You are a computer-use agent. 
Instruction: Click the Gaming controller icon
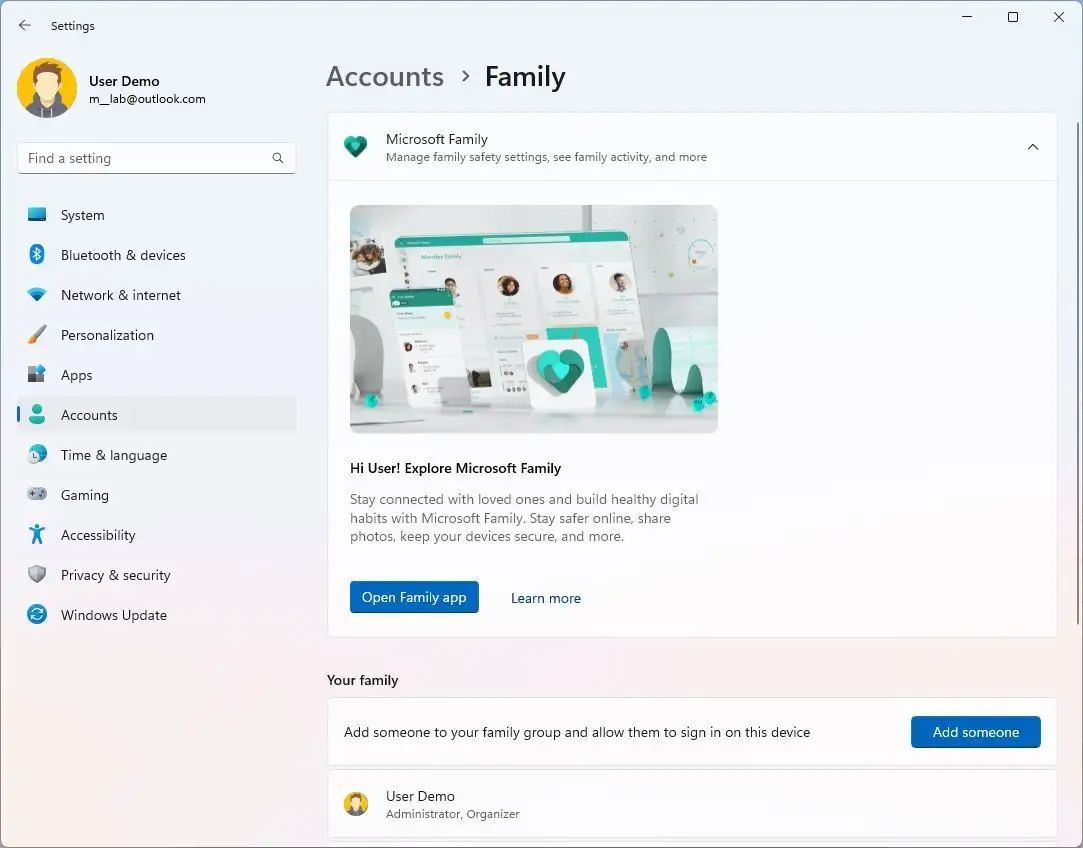(37, 495)
